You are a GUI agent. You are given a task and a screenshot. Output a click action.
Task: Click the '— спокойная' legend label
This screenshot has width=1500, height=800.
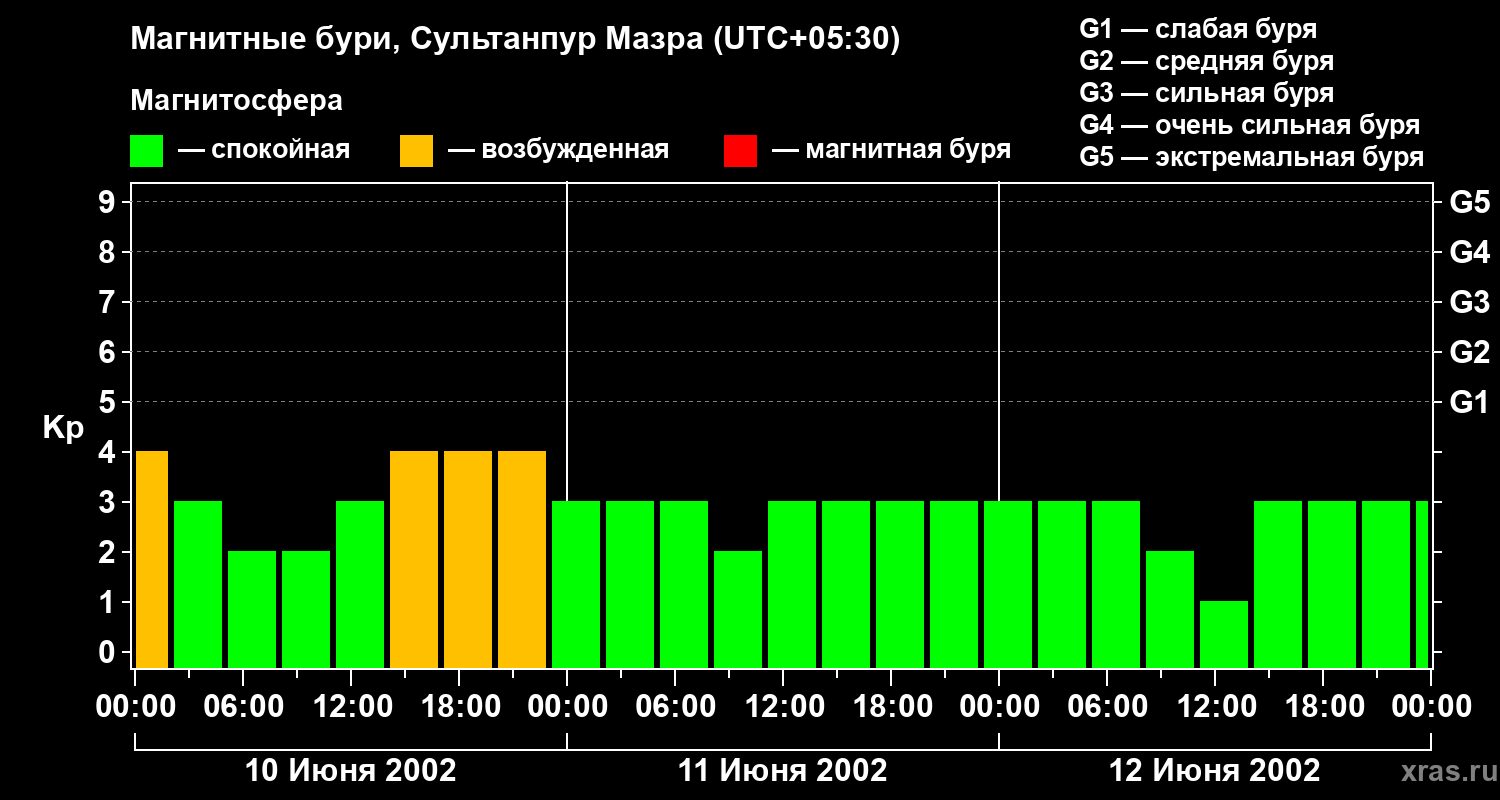point(264,151)
